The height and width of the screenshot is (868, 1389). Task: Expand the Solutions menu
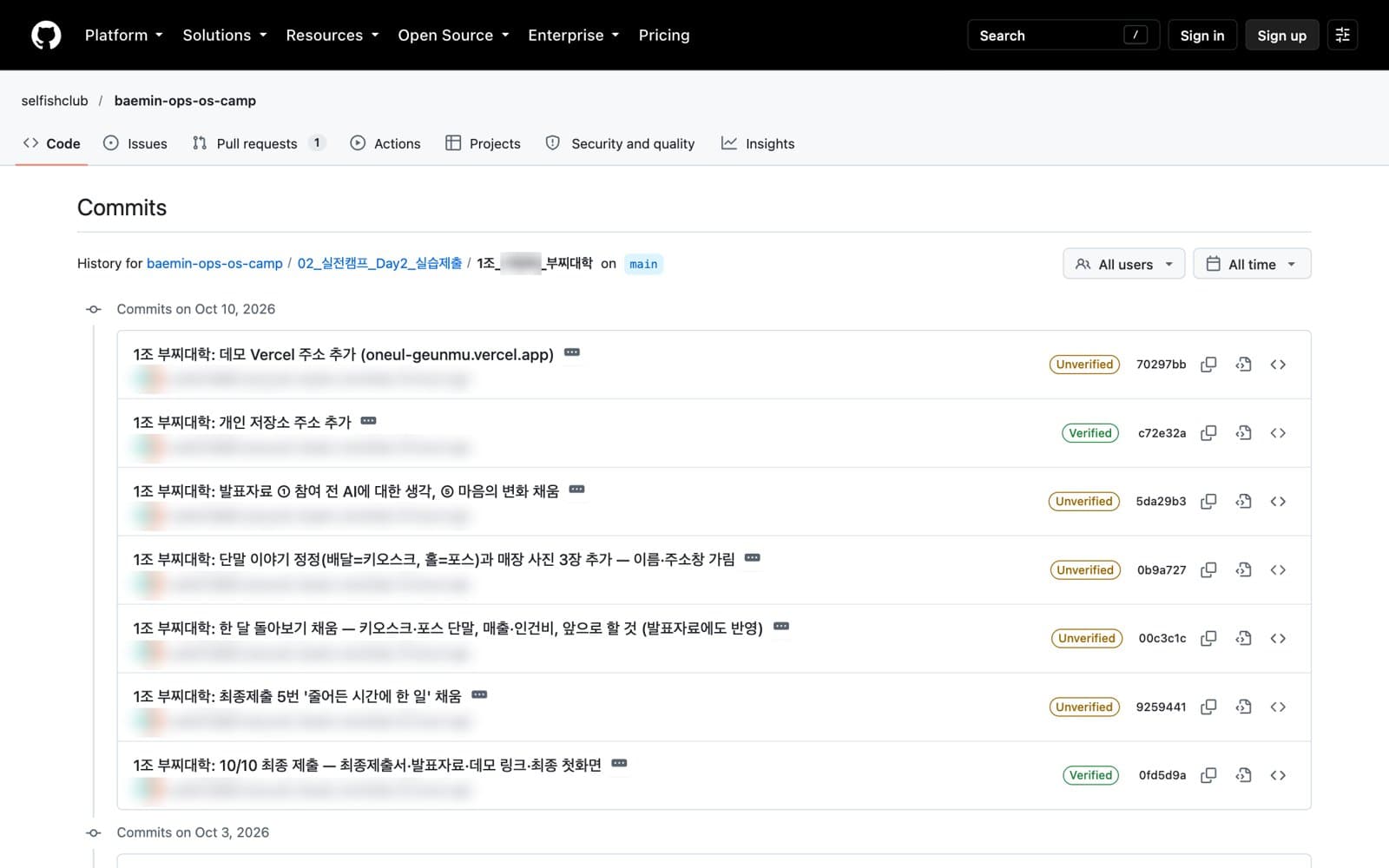click(224, 36)
